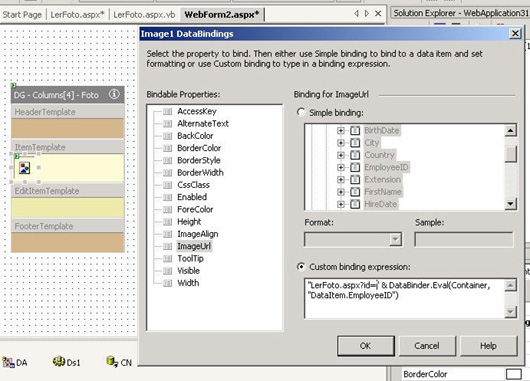This screenshot has width=530, height=381.
Task: Expand the HireDate tree node
Action: pos(341,204)
